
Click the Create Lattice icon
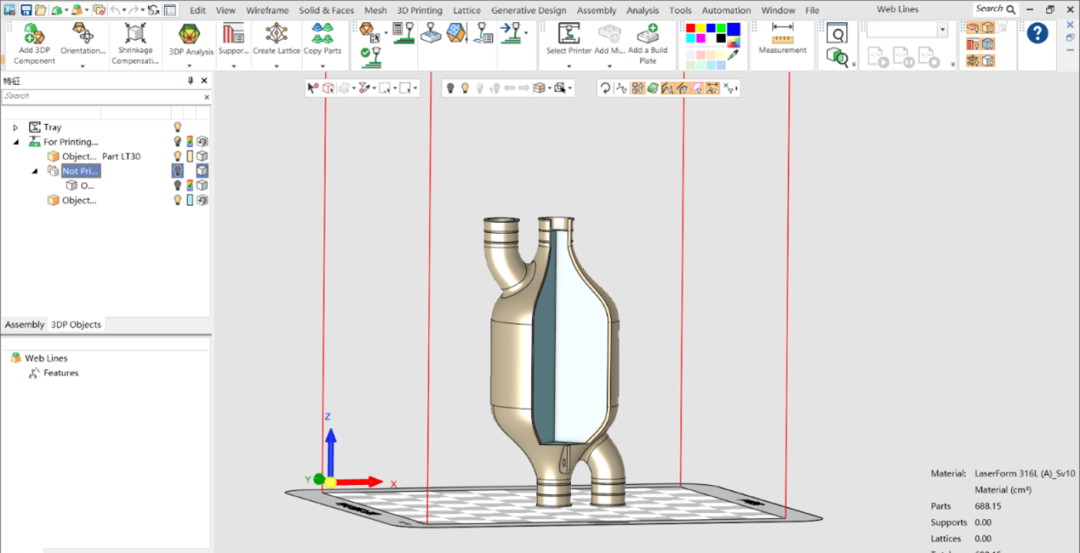276,34
